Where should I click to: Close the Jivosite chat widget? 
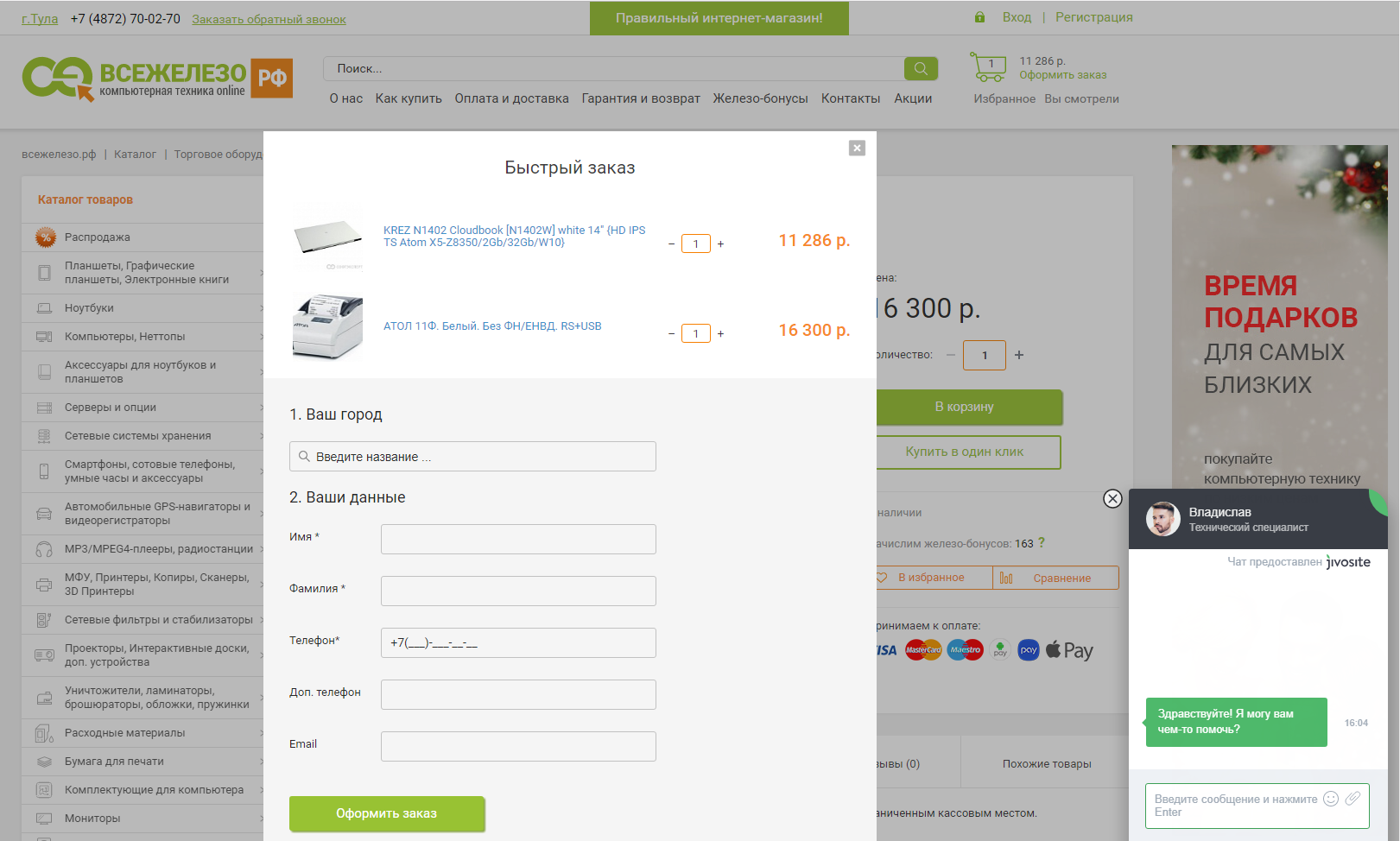pyautogui.click(x=1112, y=498)
